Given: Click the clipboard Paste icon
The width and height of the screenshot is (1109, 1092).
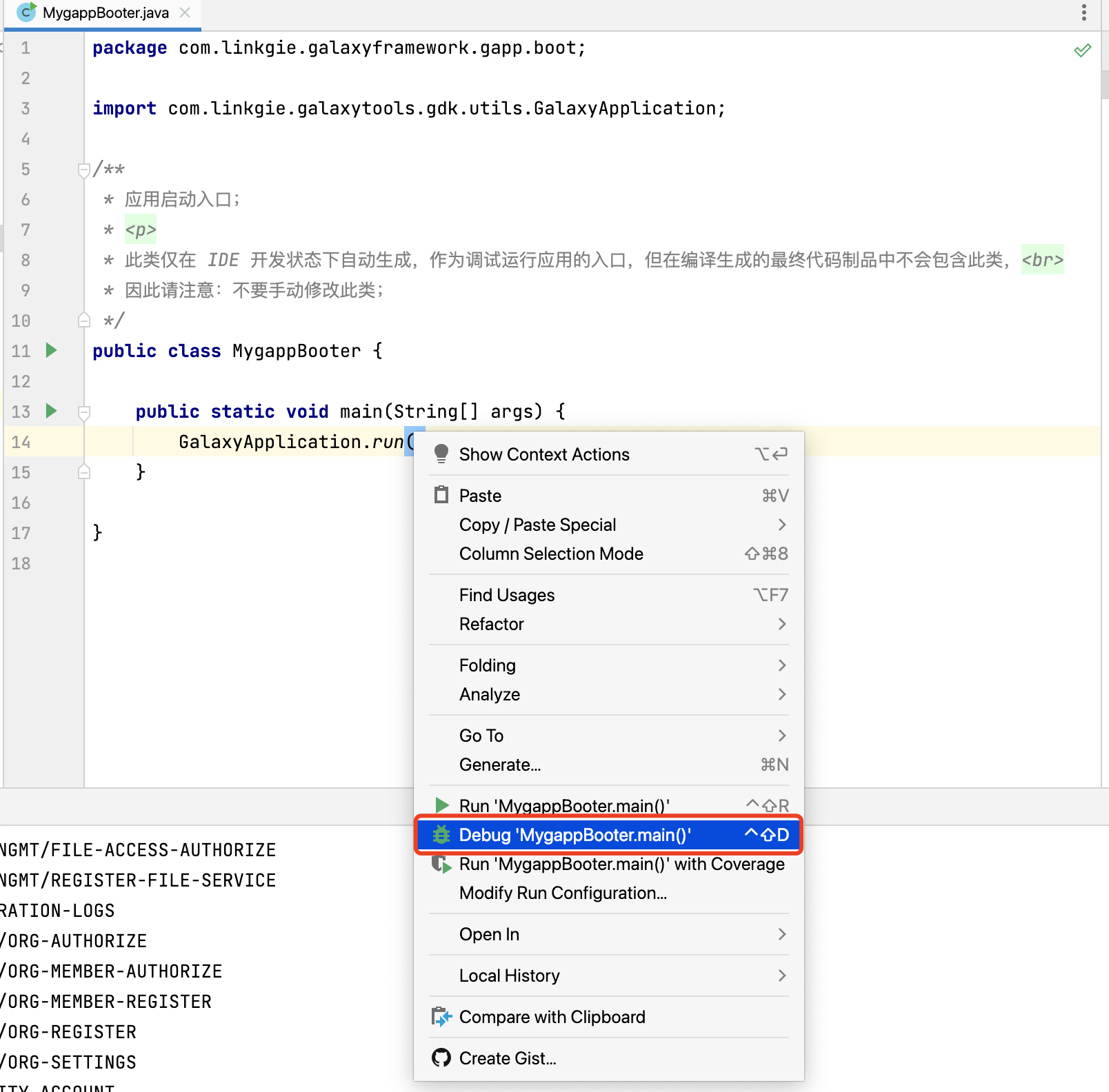Looking at the screenshot, I should (441, 495).
